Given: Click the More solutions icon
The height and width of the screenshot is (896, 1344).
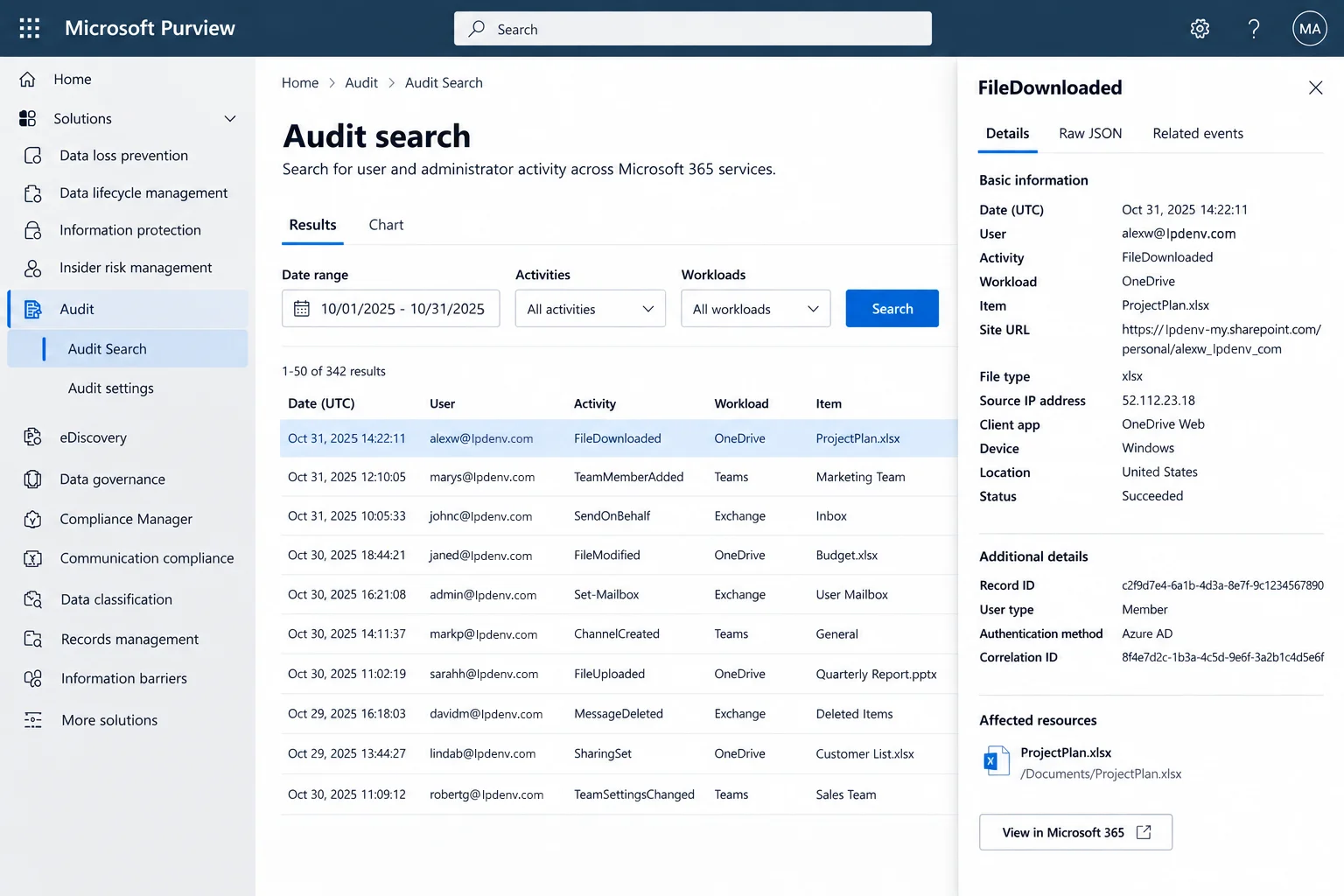Looking at the screenshot, I should click(x=33, y=720).
